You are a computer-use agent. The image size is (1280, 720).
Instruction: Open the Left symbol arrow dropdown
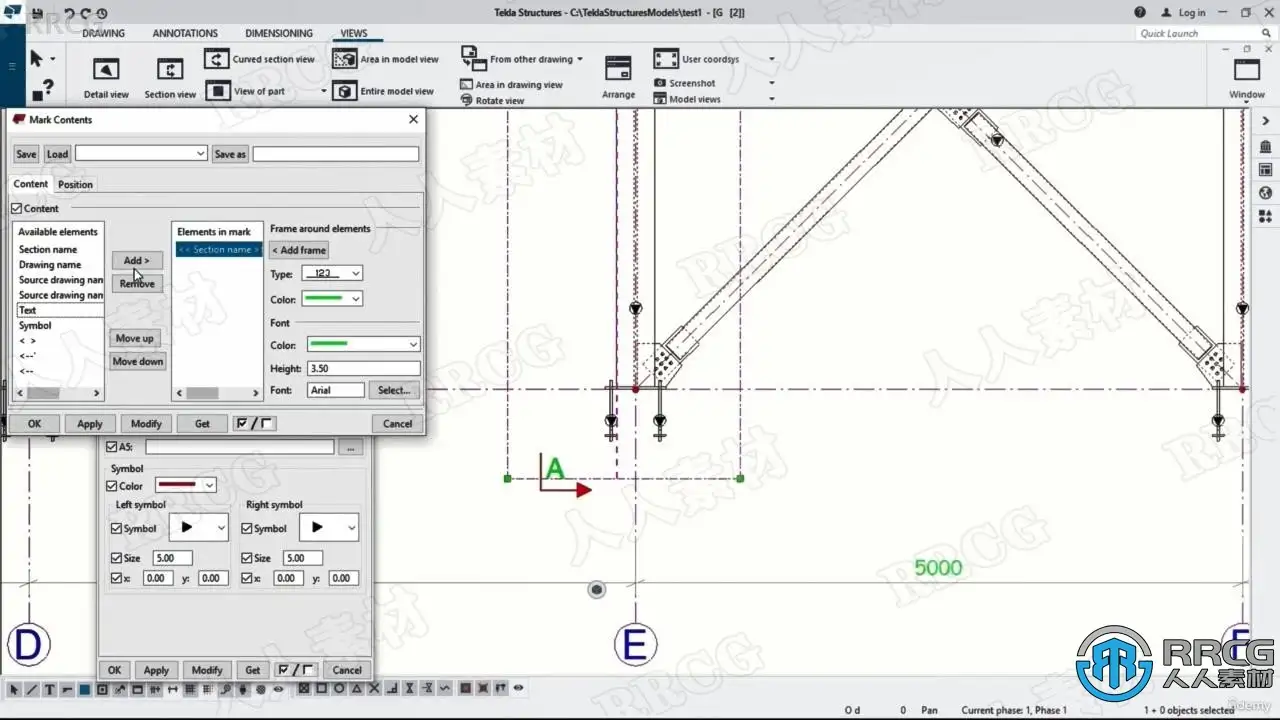(x=198, y=527)
